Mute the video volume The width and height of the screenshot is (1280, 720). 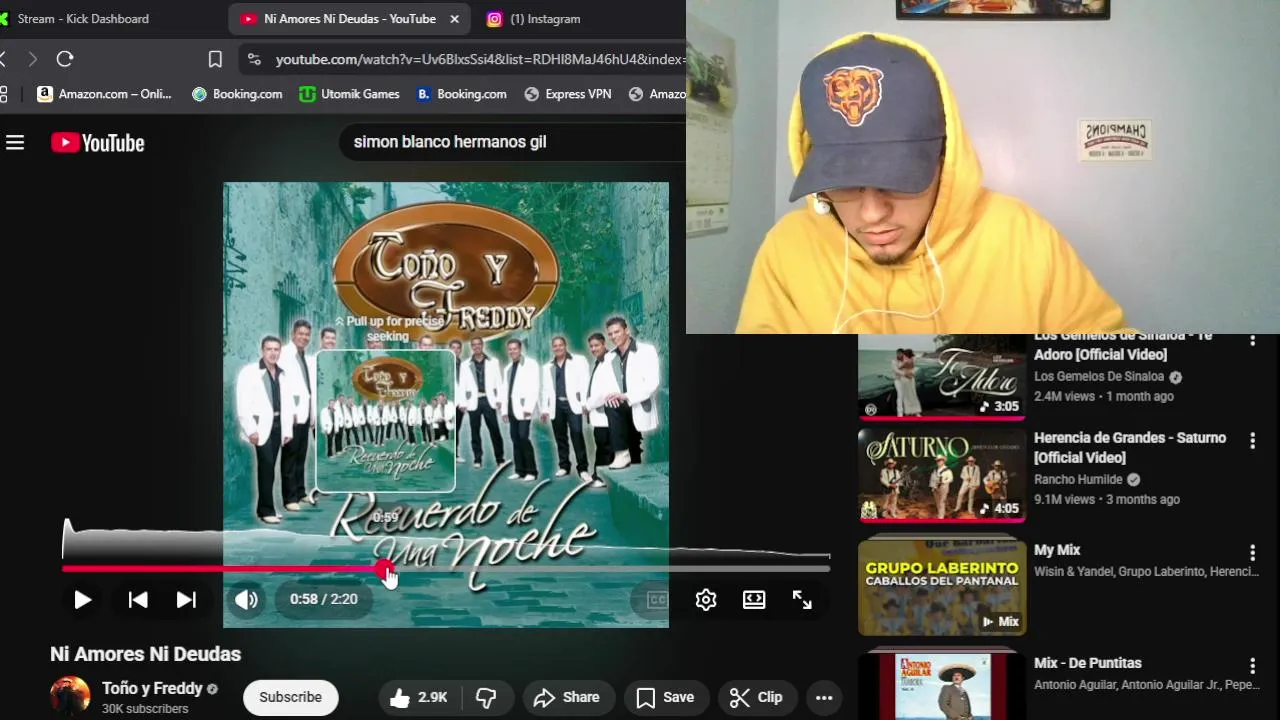pos(246,599)
